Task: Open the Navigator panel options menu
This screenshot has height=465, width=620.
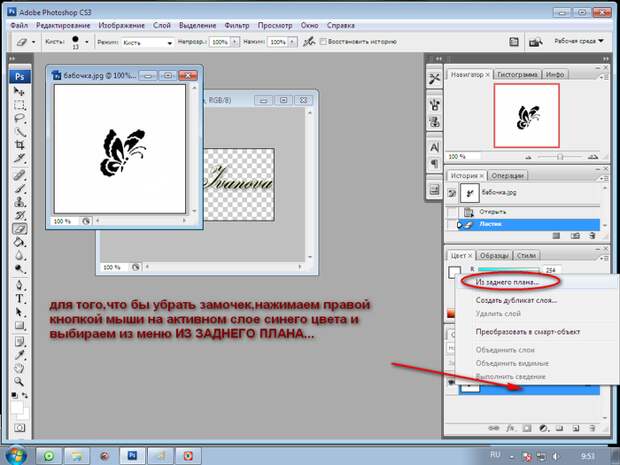Action: tap(604, 77)
